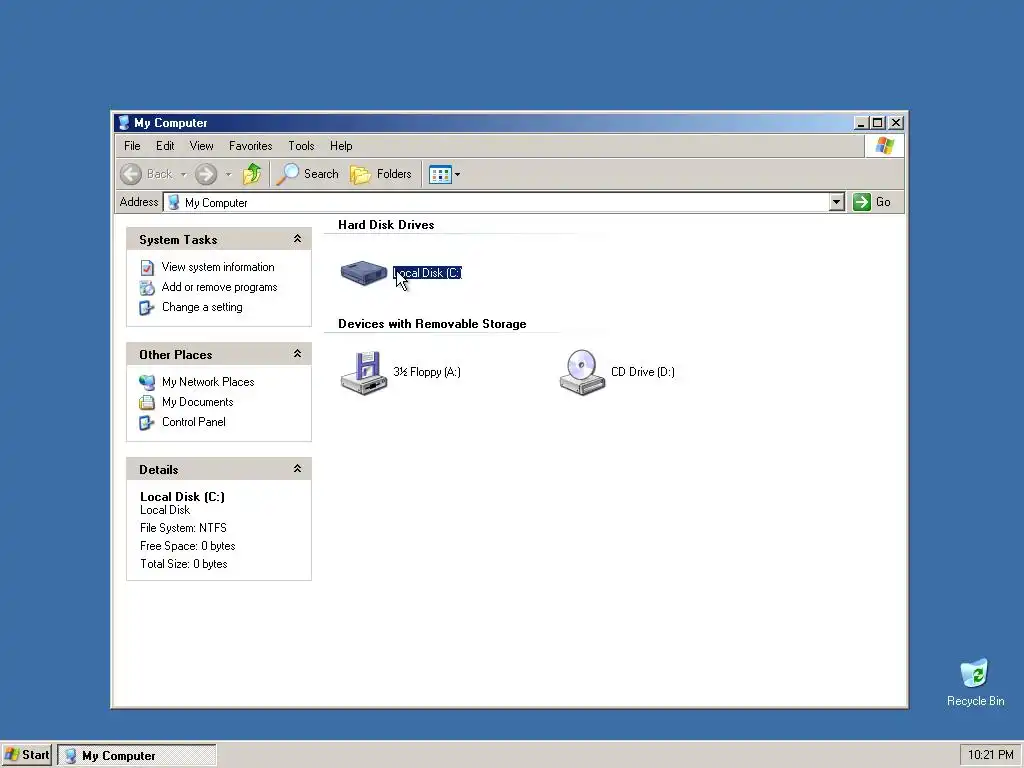This screenshot has width=1024, height=768.
Task: Select the Local Disk (C:) drive icon
Action: pyautogui.click(x=364, y=272)
